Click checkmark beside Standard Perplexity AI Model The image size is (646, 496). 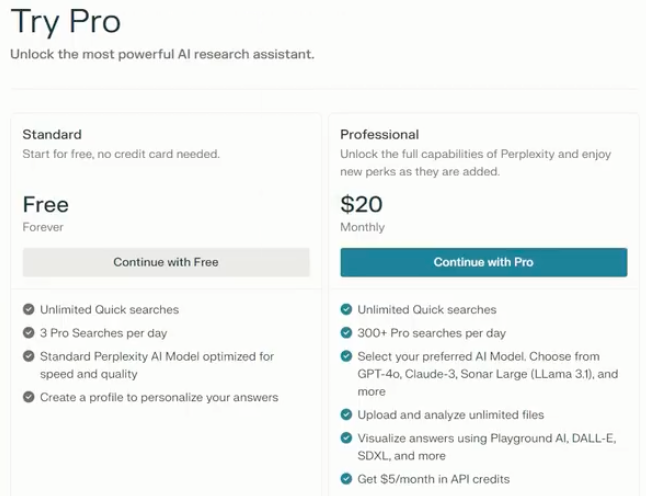(28, 356)
